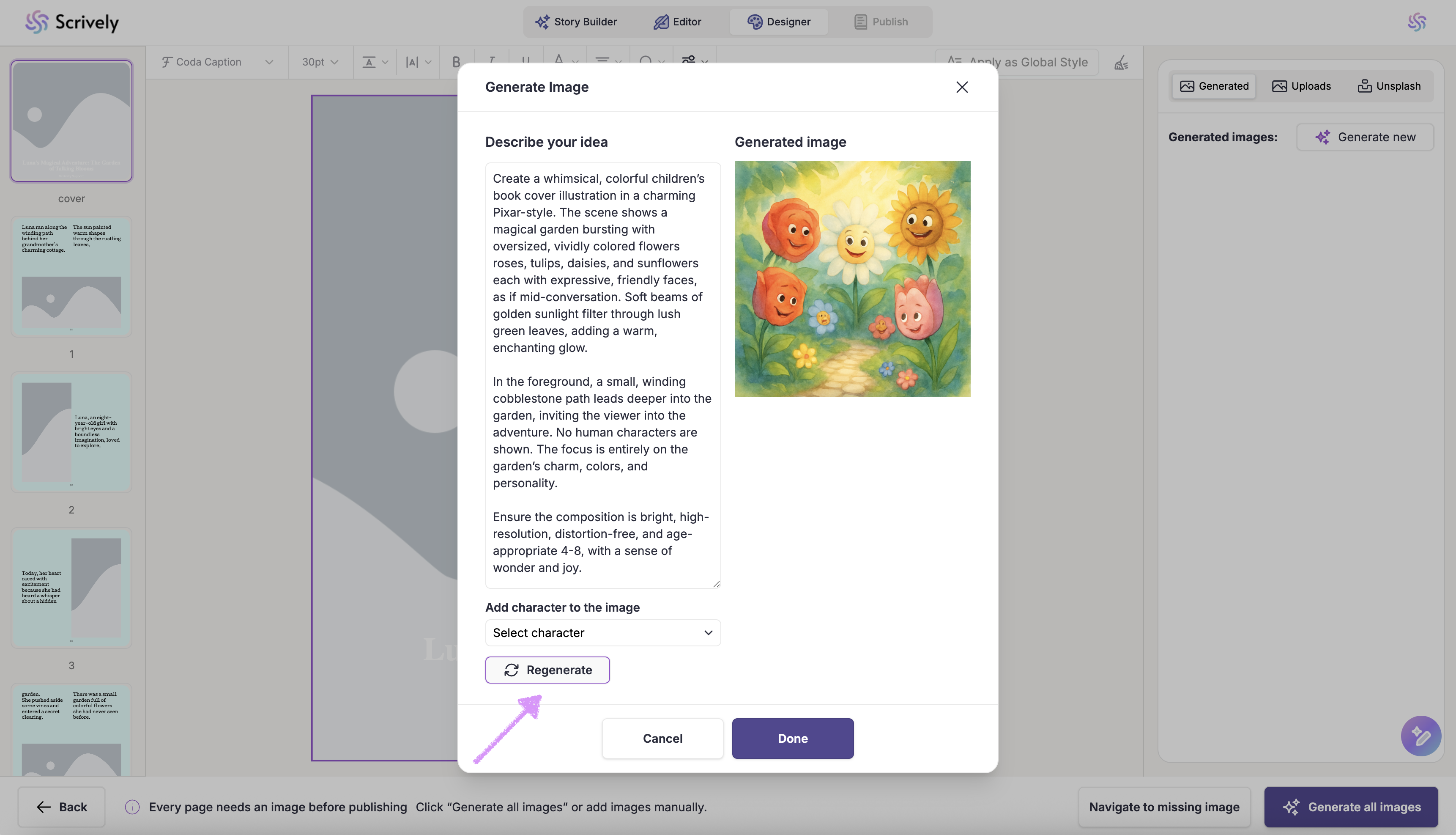Screen dimensions: 1456x835
Task: Switch to the Editor tab
Action: click(677, 22)
